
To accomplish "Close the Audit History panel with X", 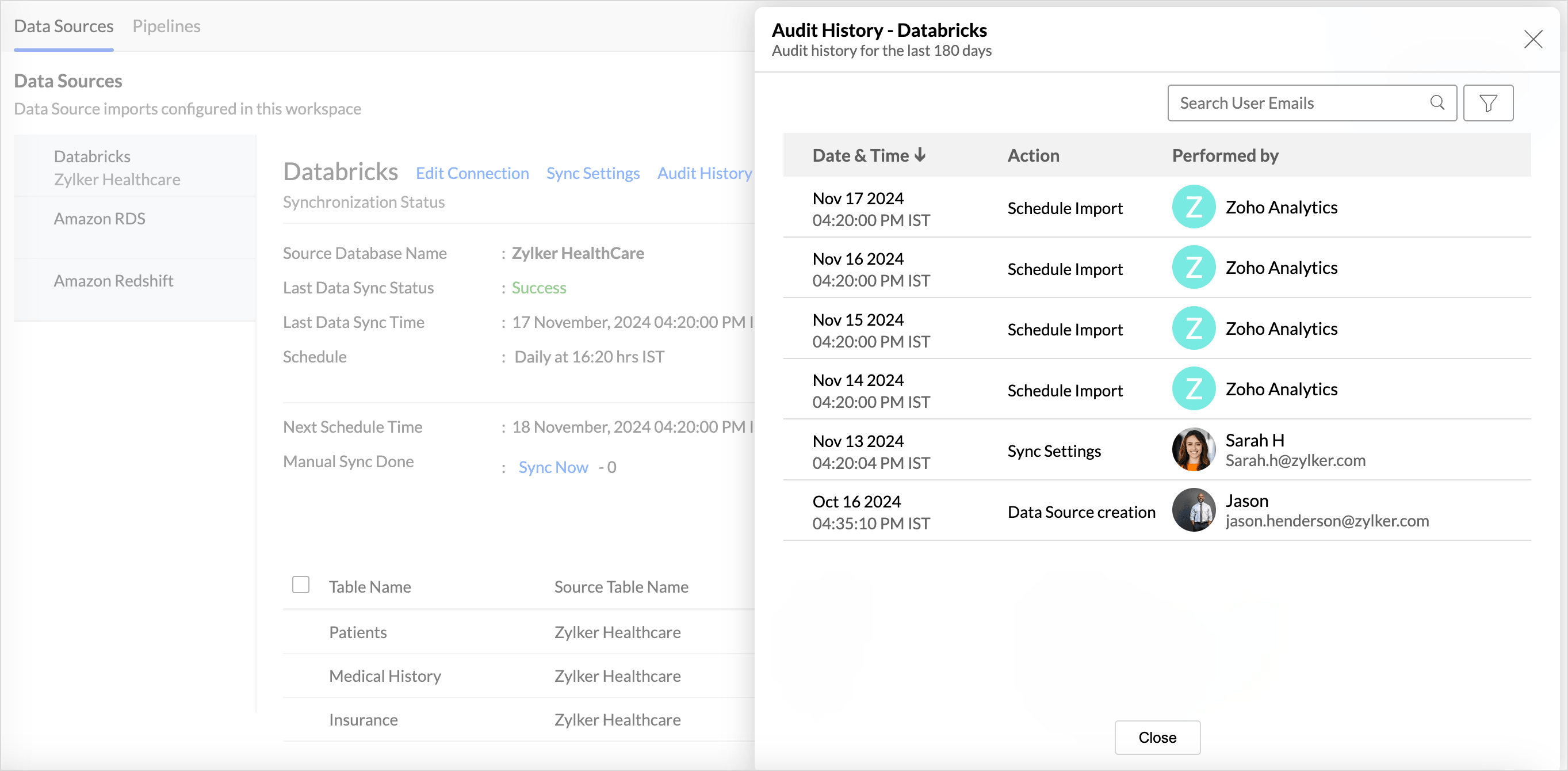I will [1532, 40].
